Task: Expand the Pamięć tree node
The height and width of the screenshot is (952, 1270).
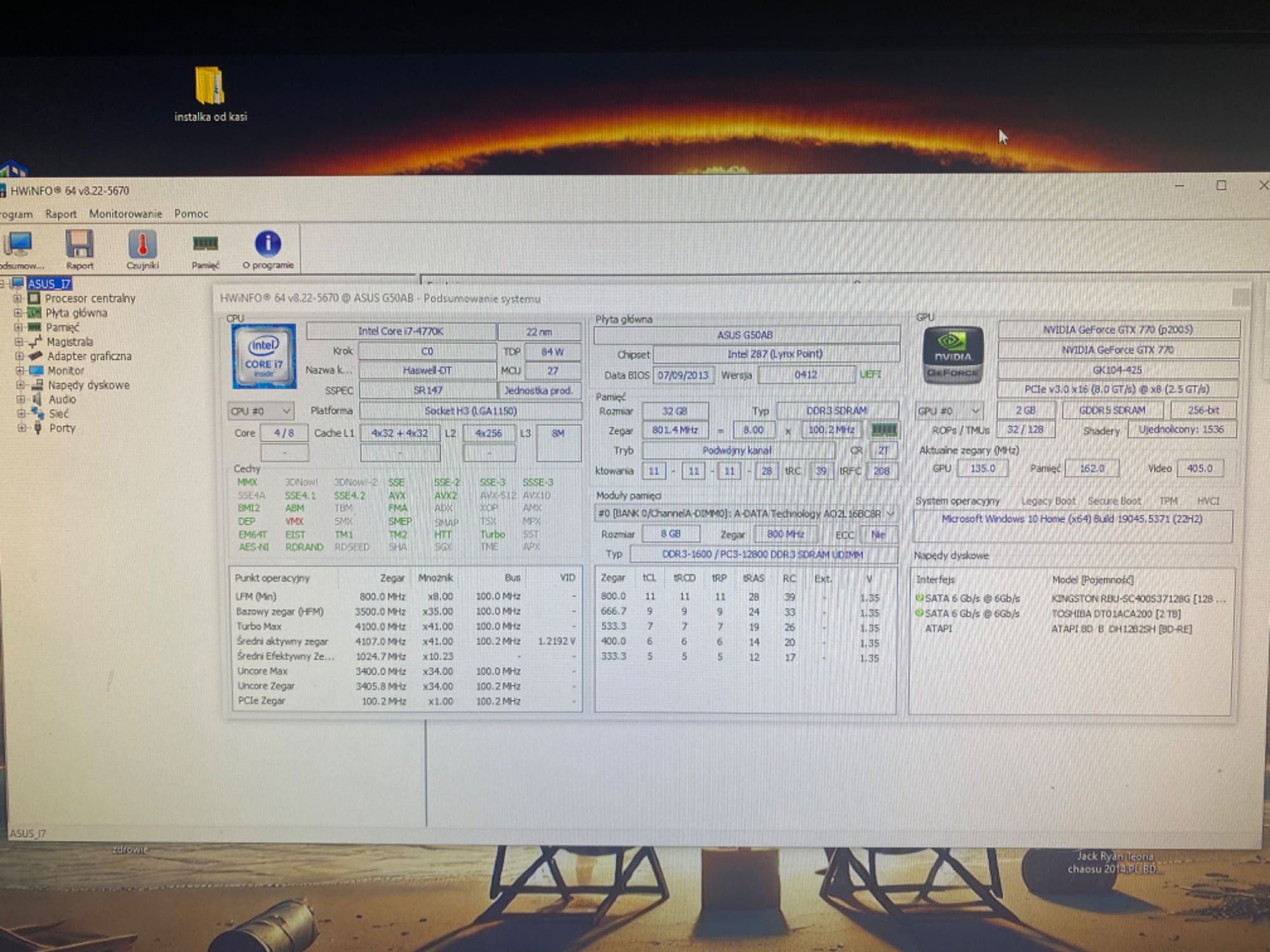Action: coord(18,327)
